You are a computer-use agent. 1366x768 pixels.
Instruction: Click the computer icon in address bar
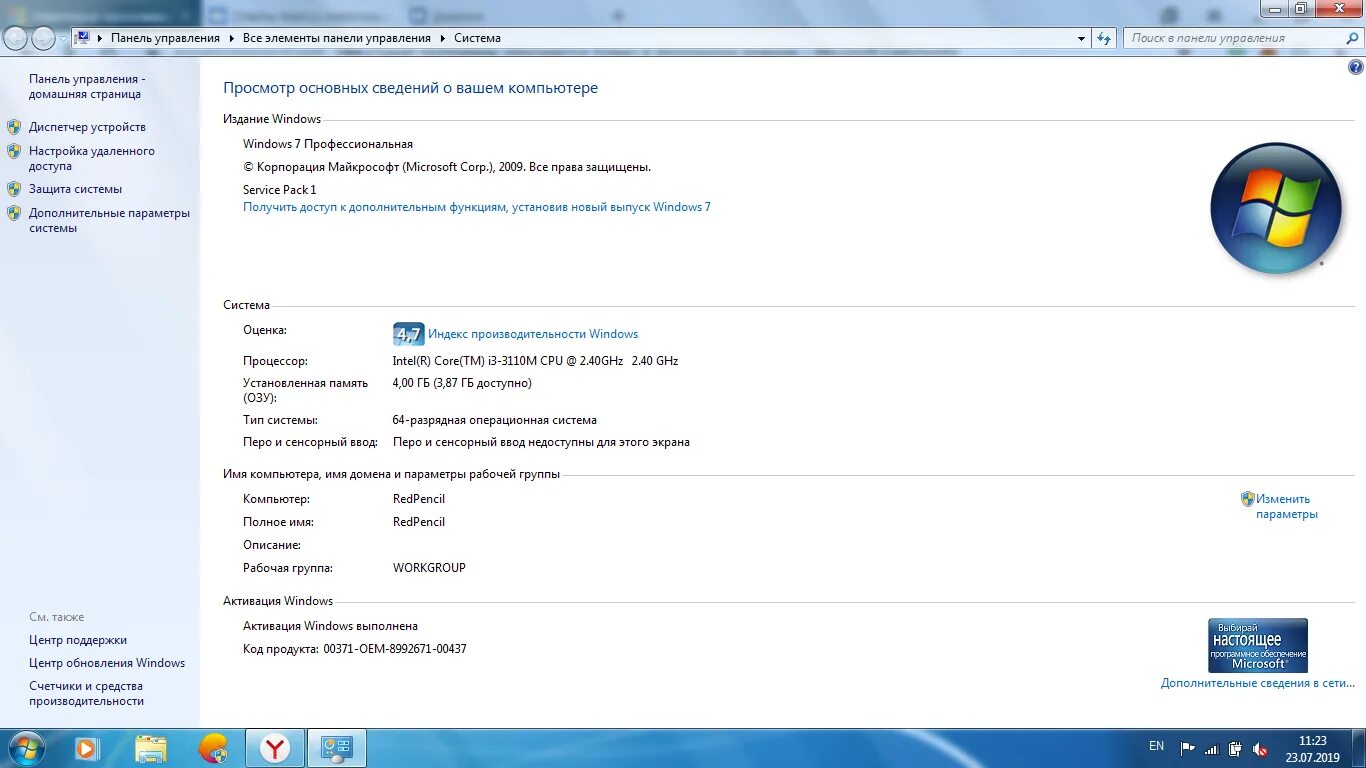83,38
